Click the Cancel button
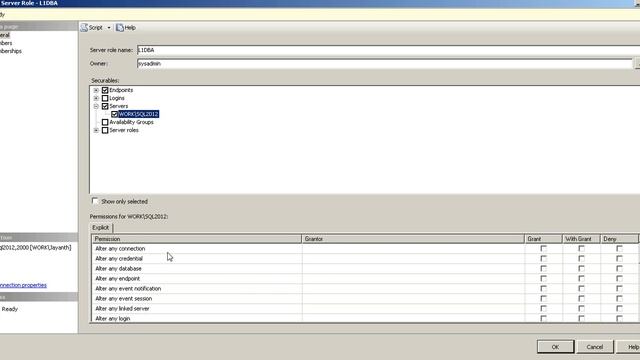The image size is (640, 360). point(595,347)
